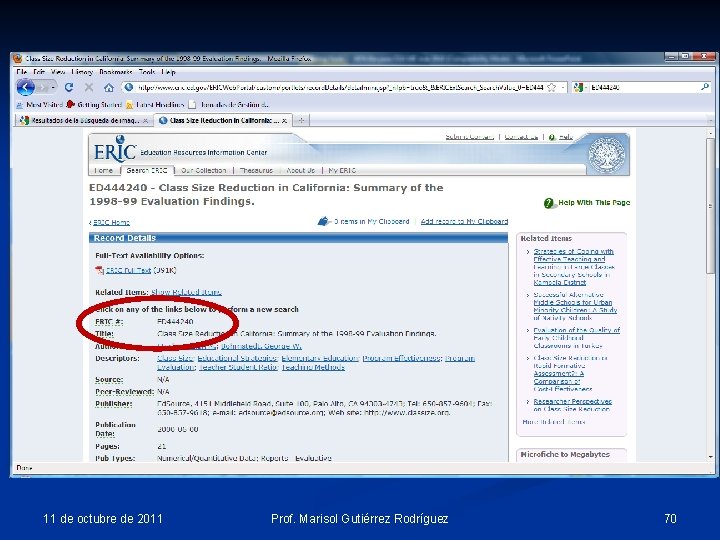This screenshot has height=540, width=720.
Task: Select the Thesaurus navigation tab
Action: click(256, 170)
